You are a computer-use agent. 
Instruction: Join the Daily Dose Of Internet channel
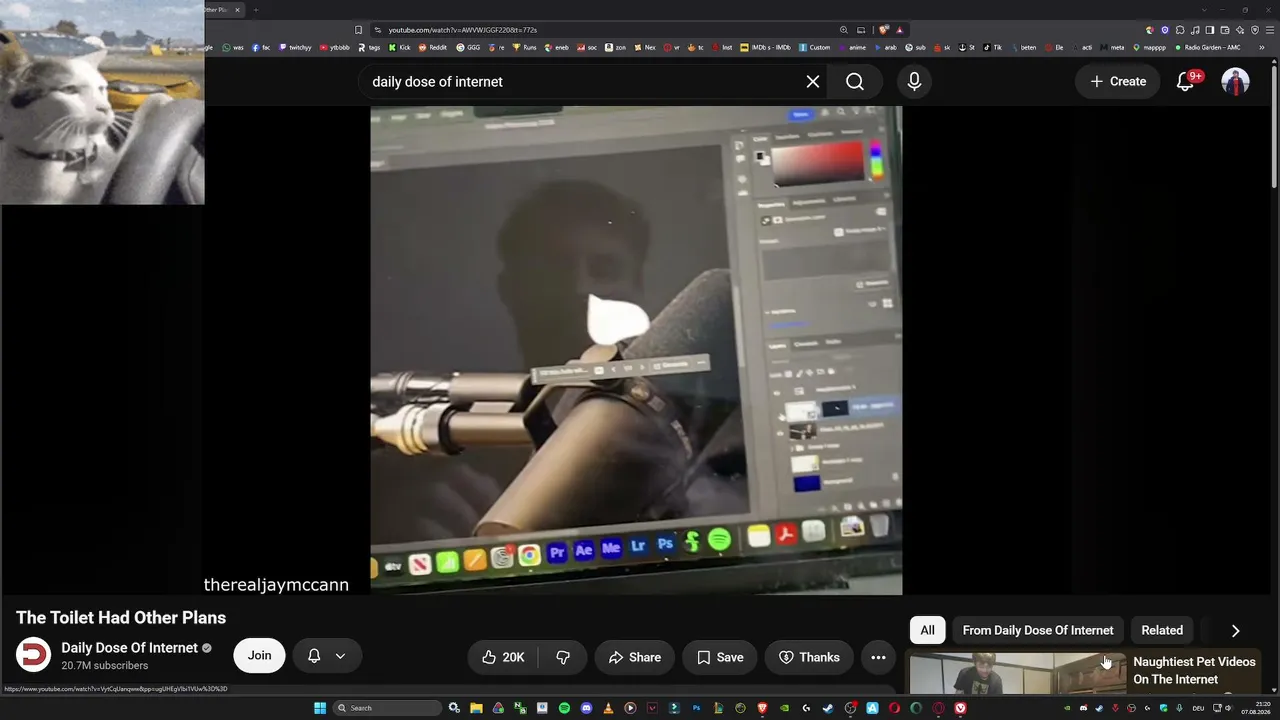pyautogui.click(x=259, y=655)
